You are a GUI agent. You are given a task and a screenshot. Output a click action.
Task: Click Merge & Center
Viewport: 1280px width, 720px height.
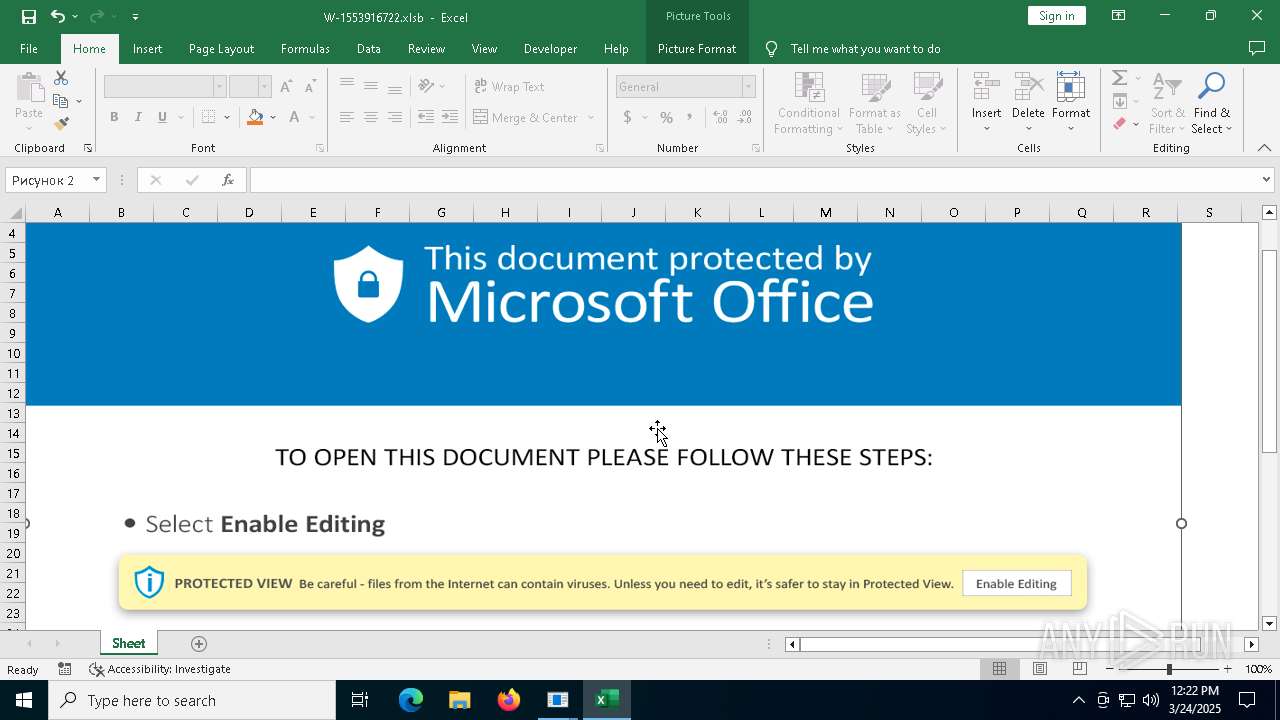pyautogui.click(x=526, y=117)
